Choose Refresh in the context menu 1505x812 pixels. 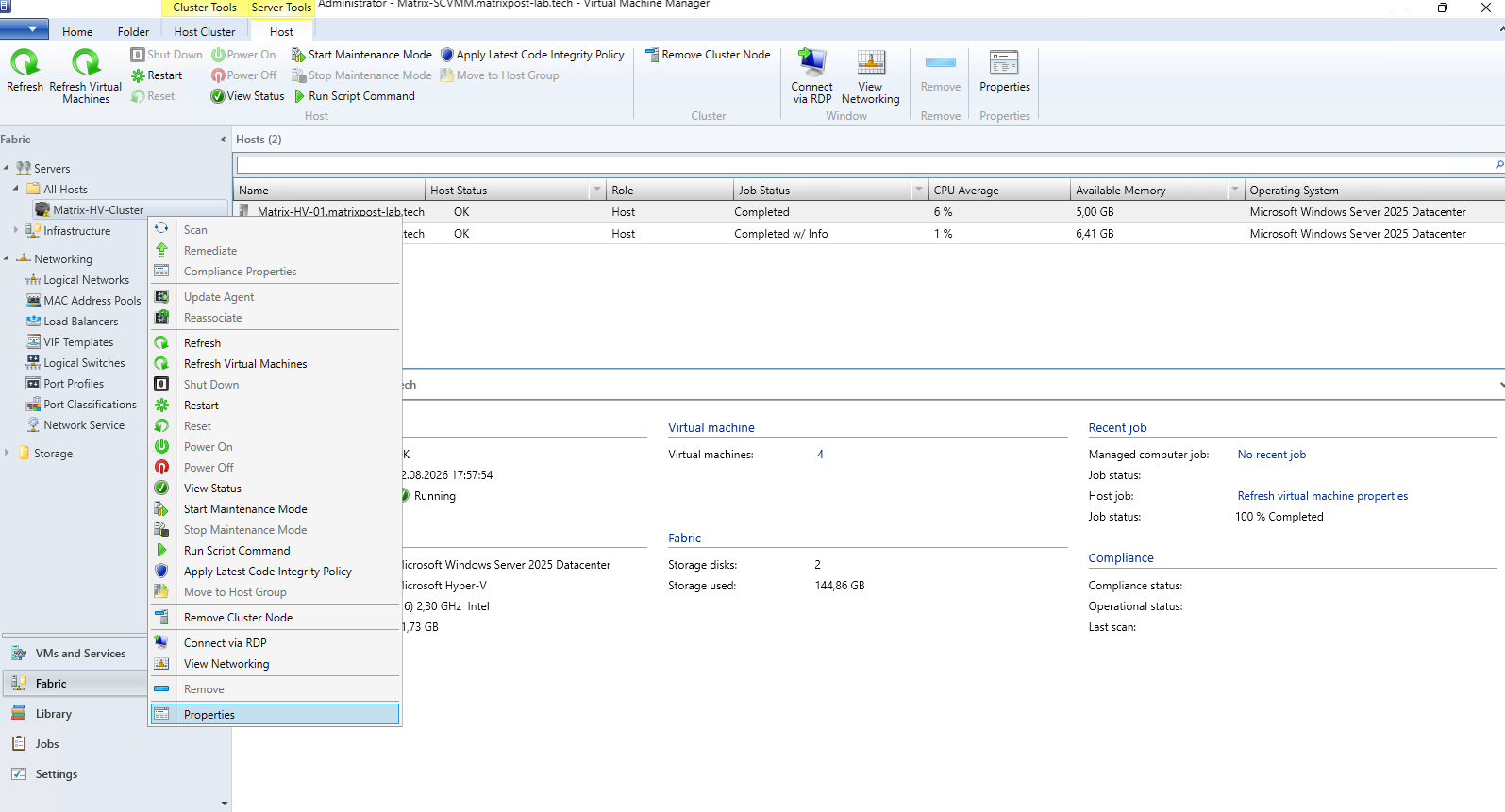click(276, 343)
